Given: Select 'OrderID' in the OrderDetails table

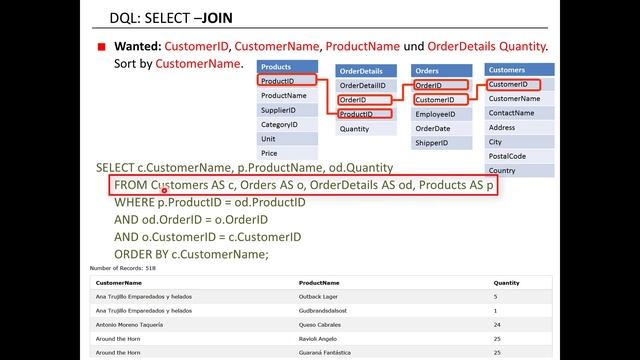Looking at the screenshot, I should [x=365, y=100].
